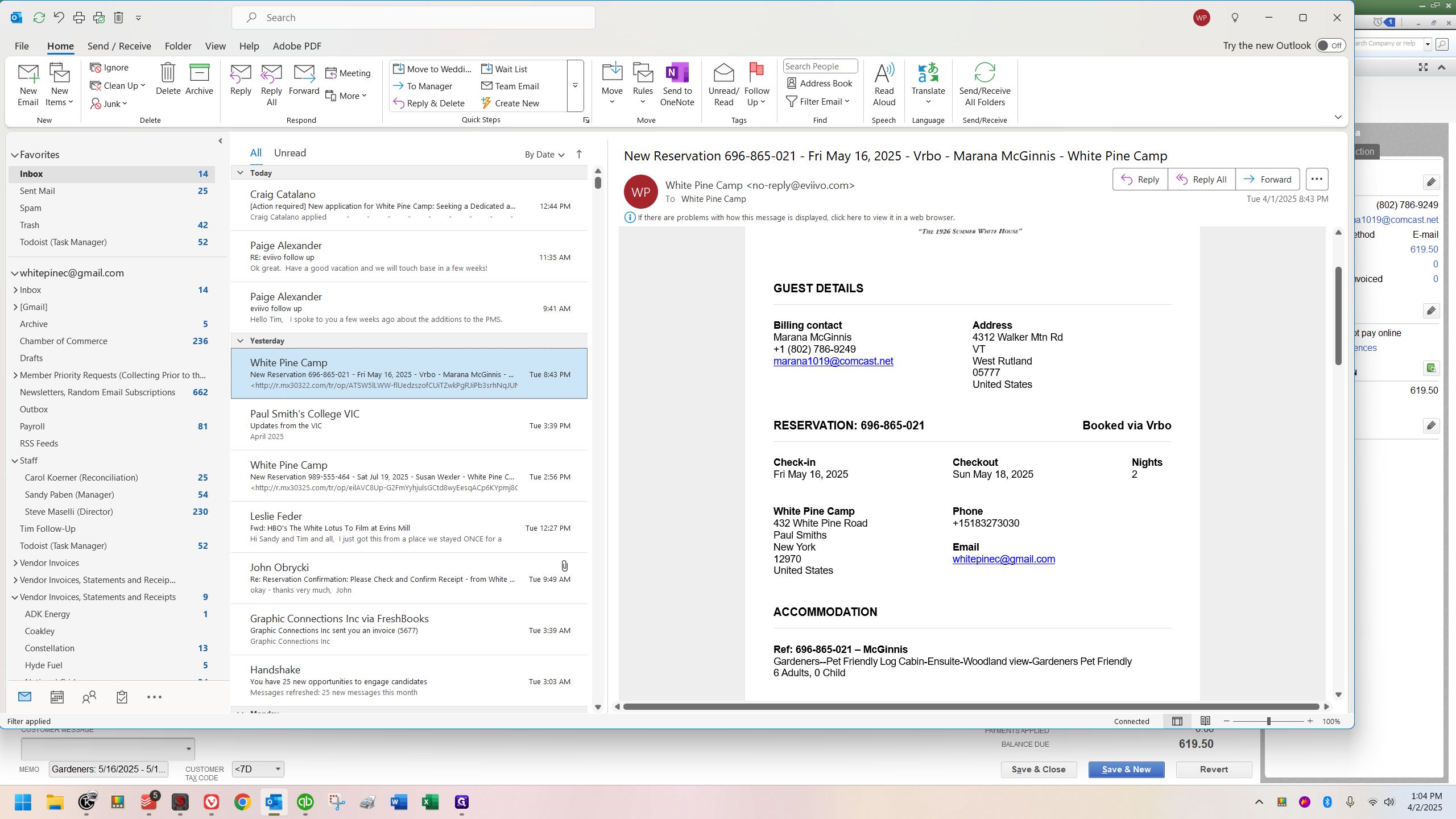
Task: Open Read Aloud speech tool
Action: click(884, 85)
